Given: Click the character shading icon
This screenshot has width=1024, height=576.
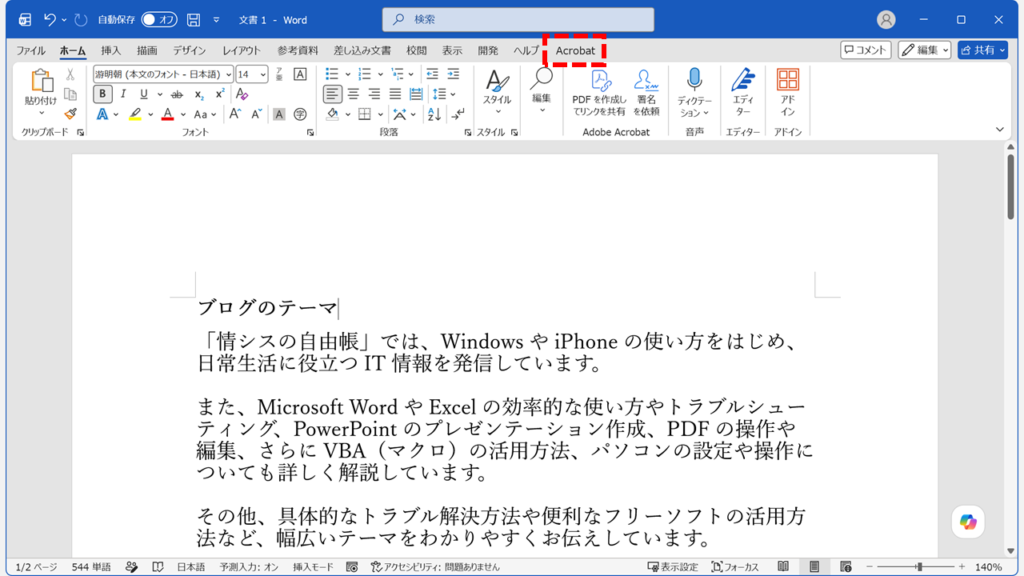Looking at the screenshot, I should [x=279, y=114].
